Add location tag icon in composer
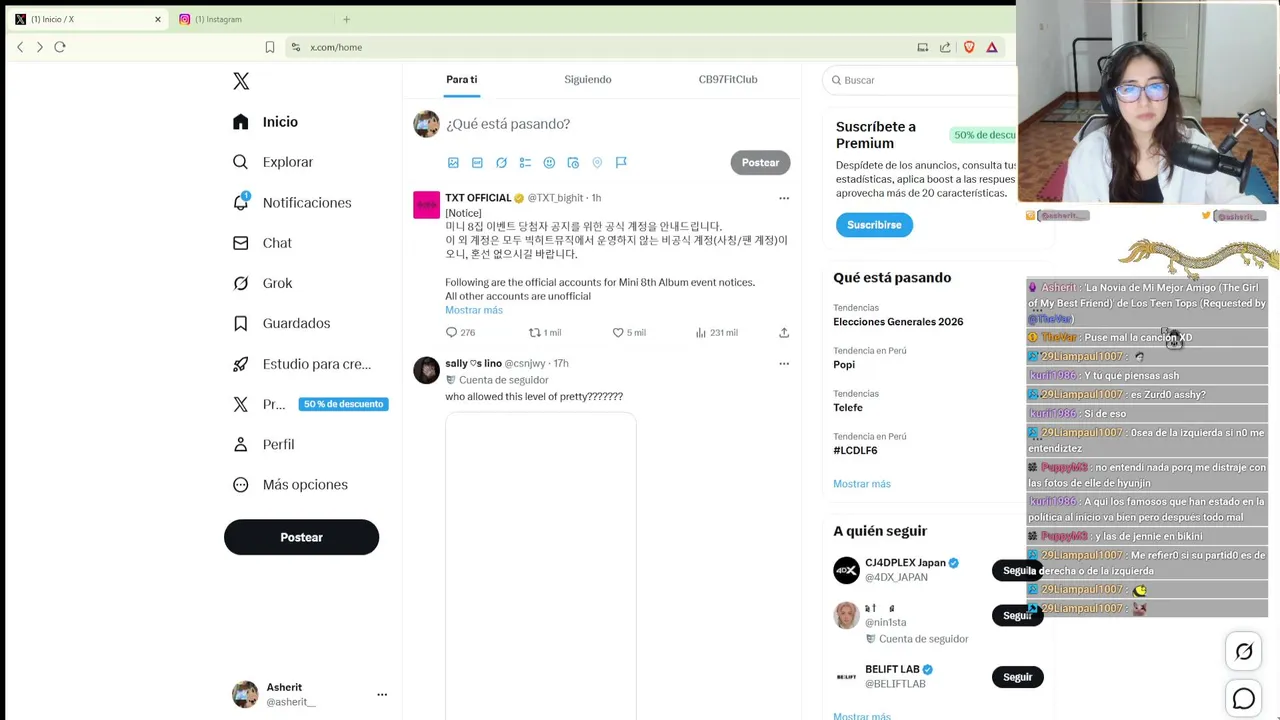The image size is (1280, 720). [x=597, y=163]
